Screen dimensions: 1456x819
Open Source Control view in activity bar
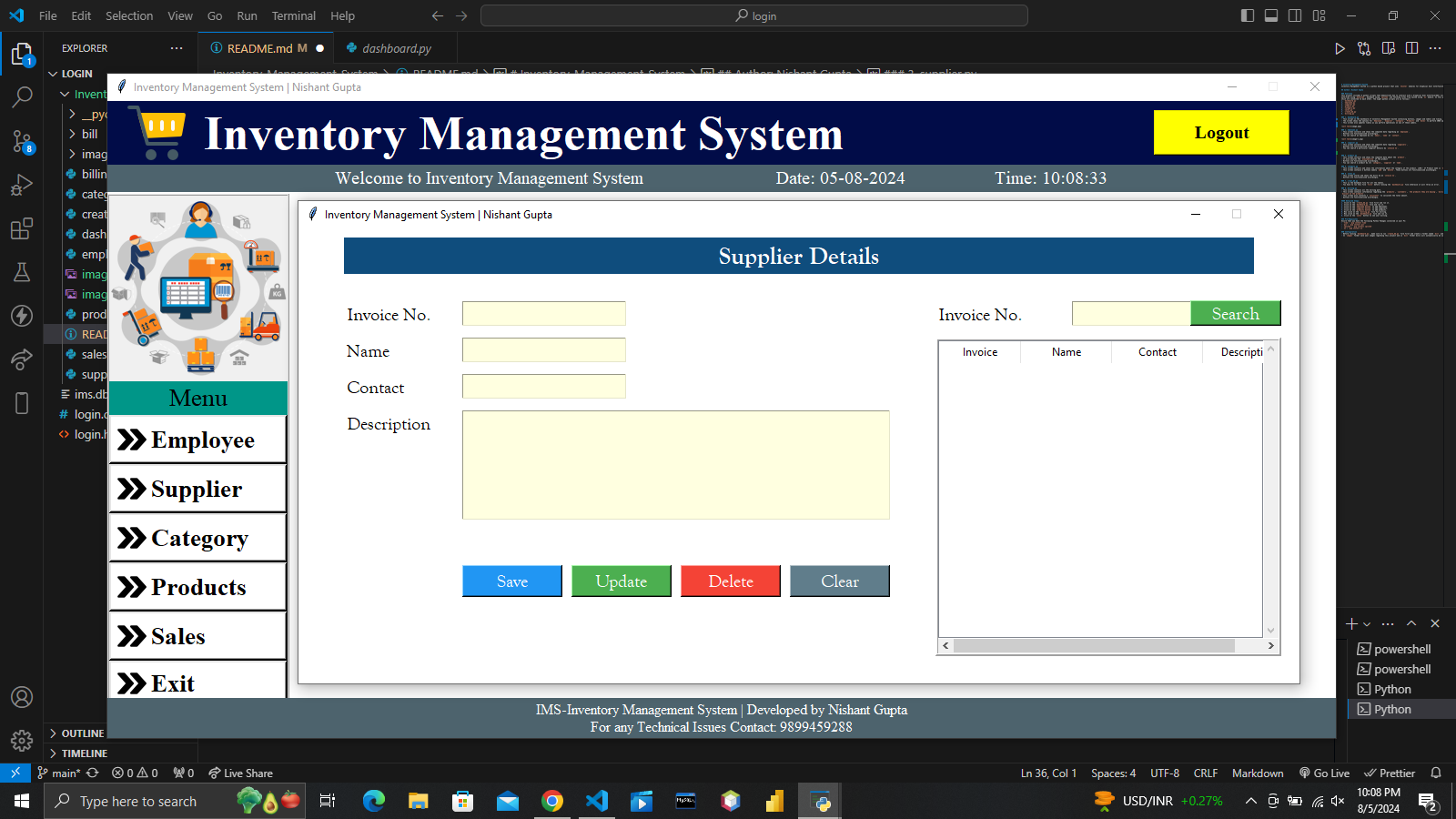[x=22, y=141]
